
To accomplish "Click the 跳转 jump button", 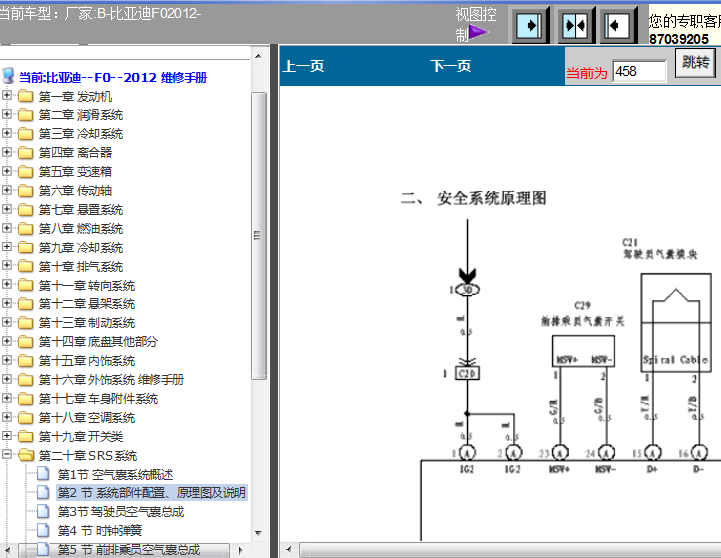I will click(695, 62).
